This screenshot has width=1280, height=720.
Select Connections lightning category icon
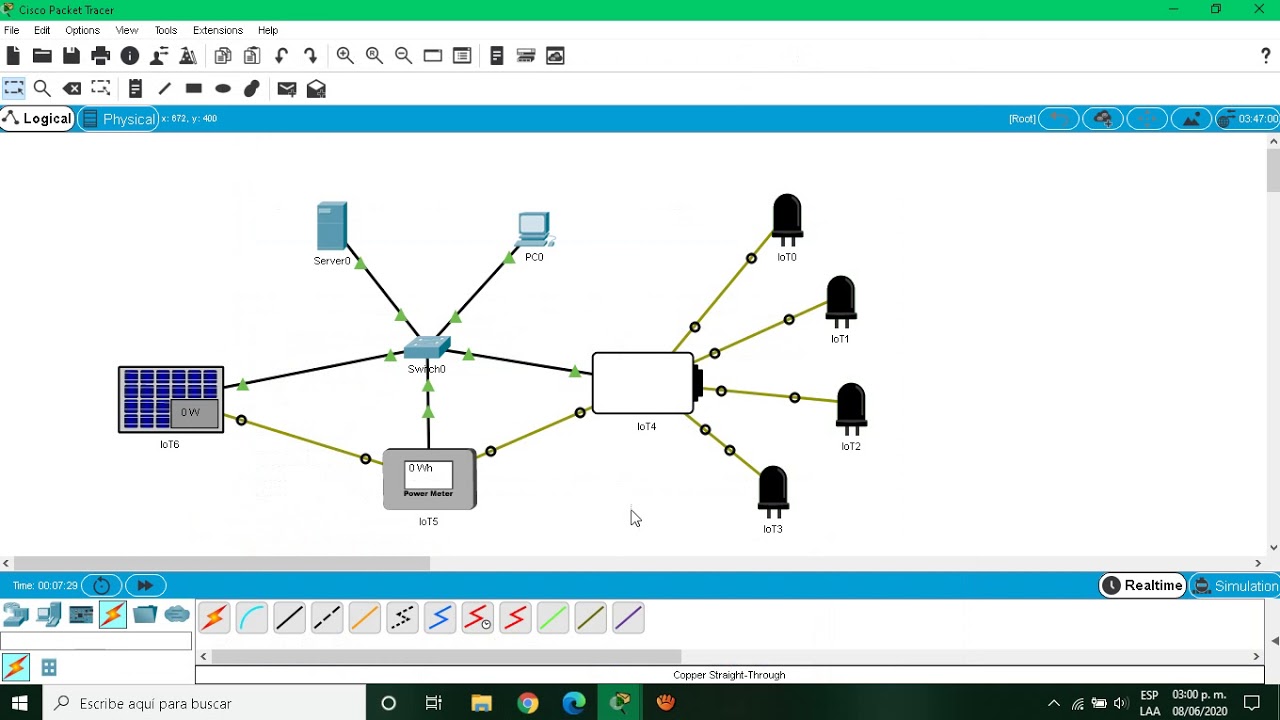tap(113, 615)
